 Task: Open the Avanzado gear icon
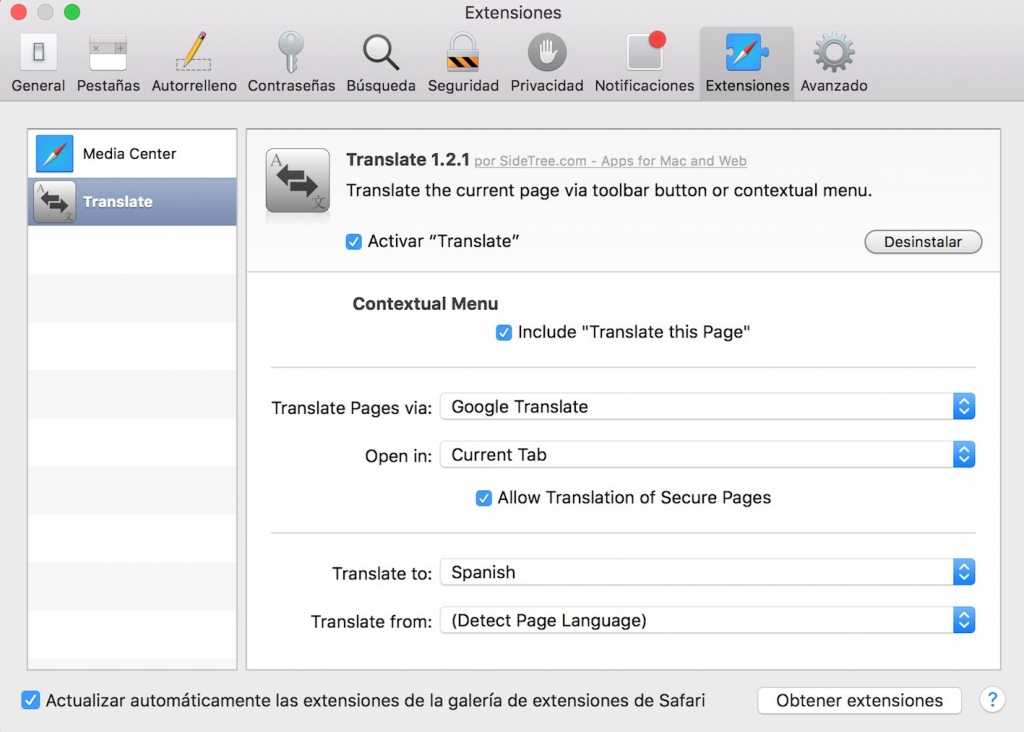[834, 52]
